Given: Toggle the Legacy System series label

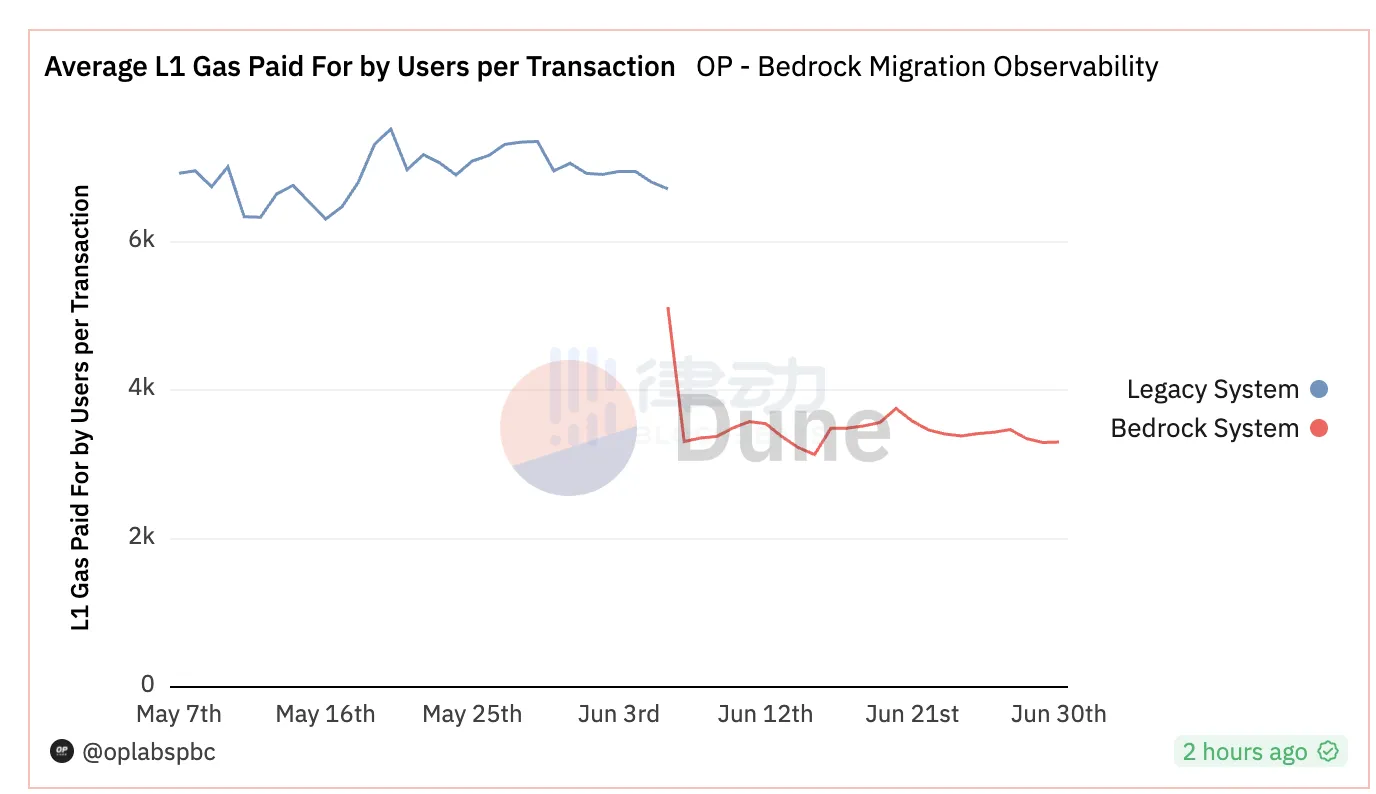Looking at the screenshot, I should tap(1212, 390).
